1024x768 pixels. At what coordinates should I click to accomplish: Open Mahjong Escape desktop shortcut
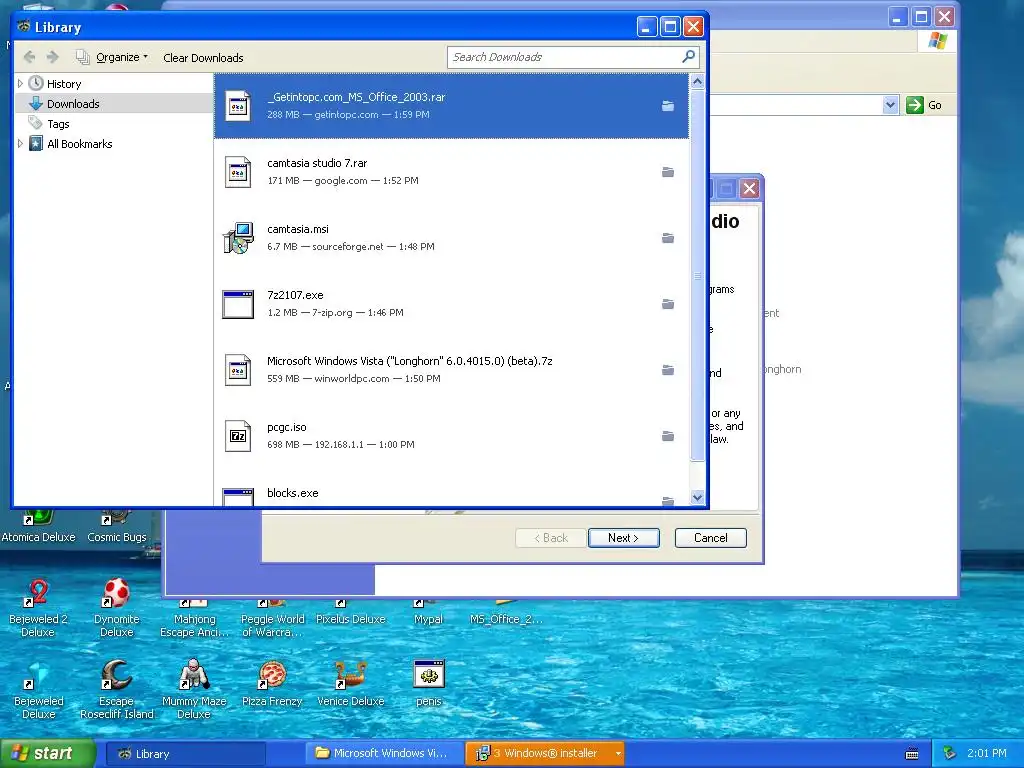click(x=194, y=619)
